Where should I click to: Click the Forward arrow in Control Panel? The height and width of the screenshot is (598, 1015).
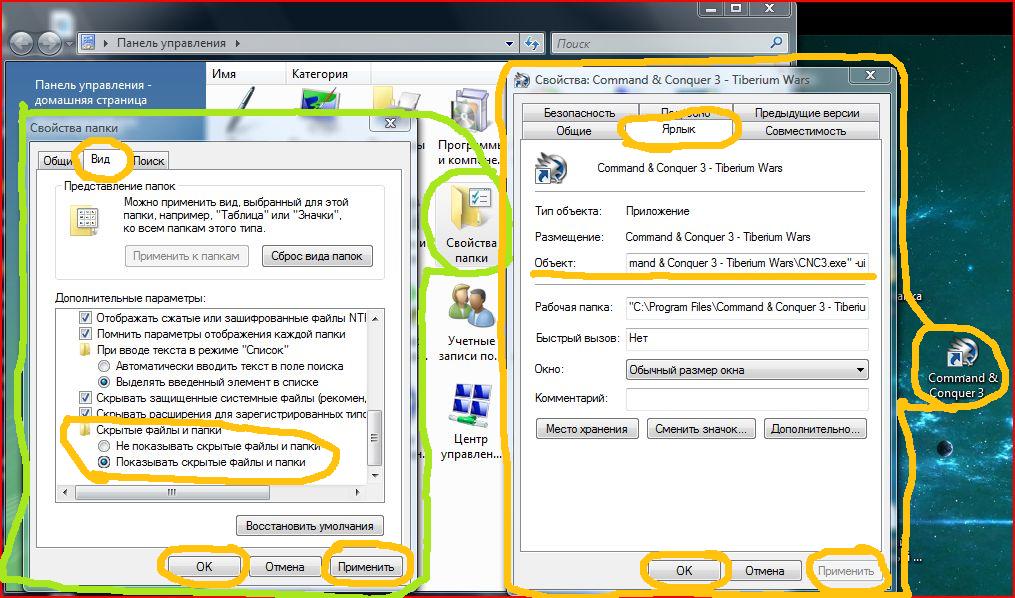[49, 44]
